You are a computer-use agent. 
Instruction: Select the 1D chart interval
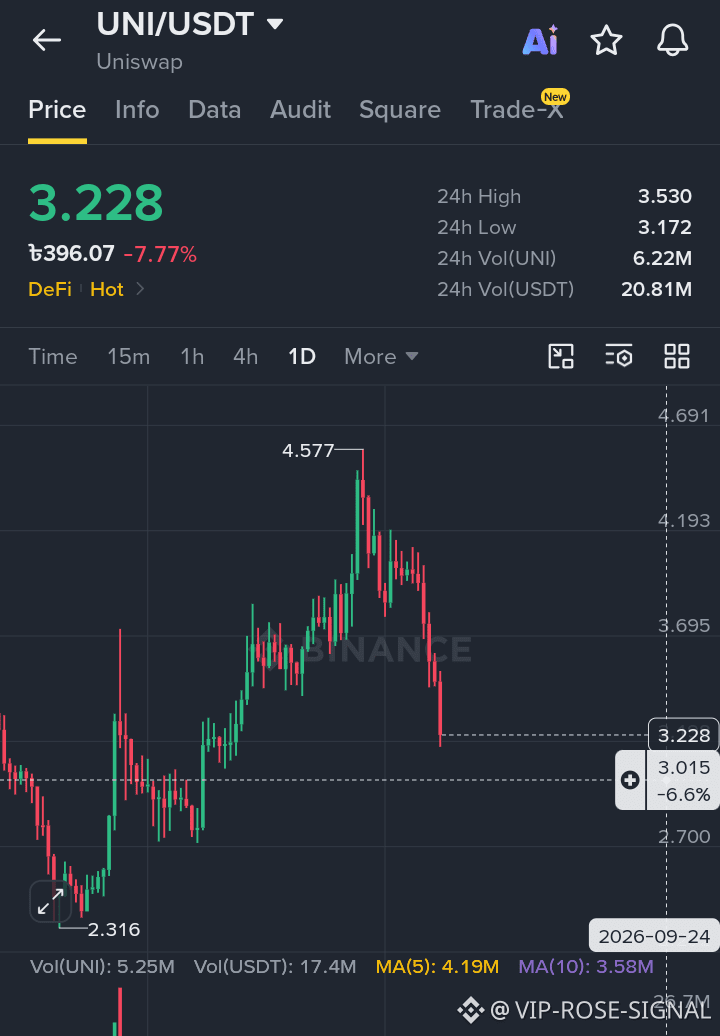[302, 357]
